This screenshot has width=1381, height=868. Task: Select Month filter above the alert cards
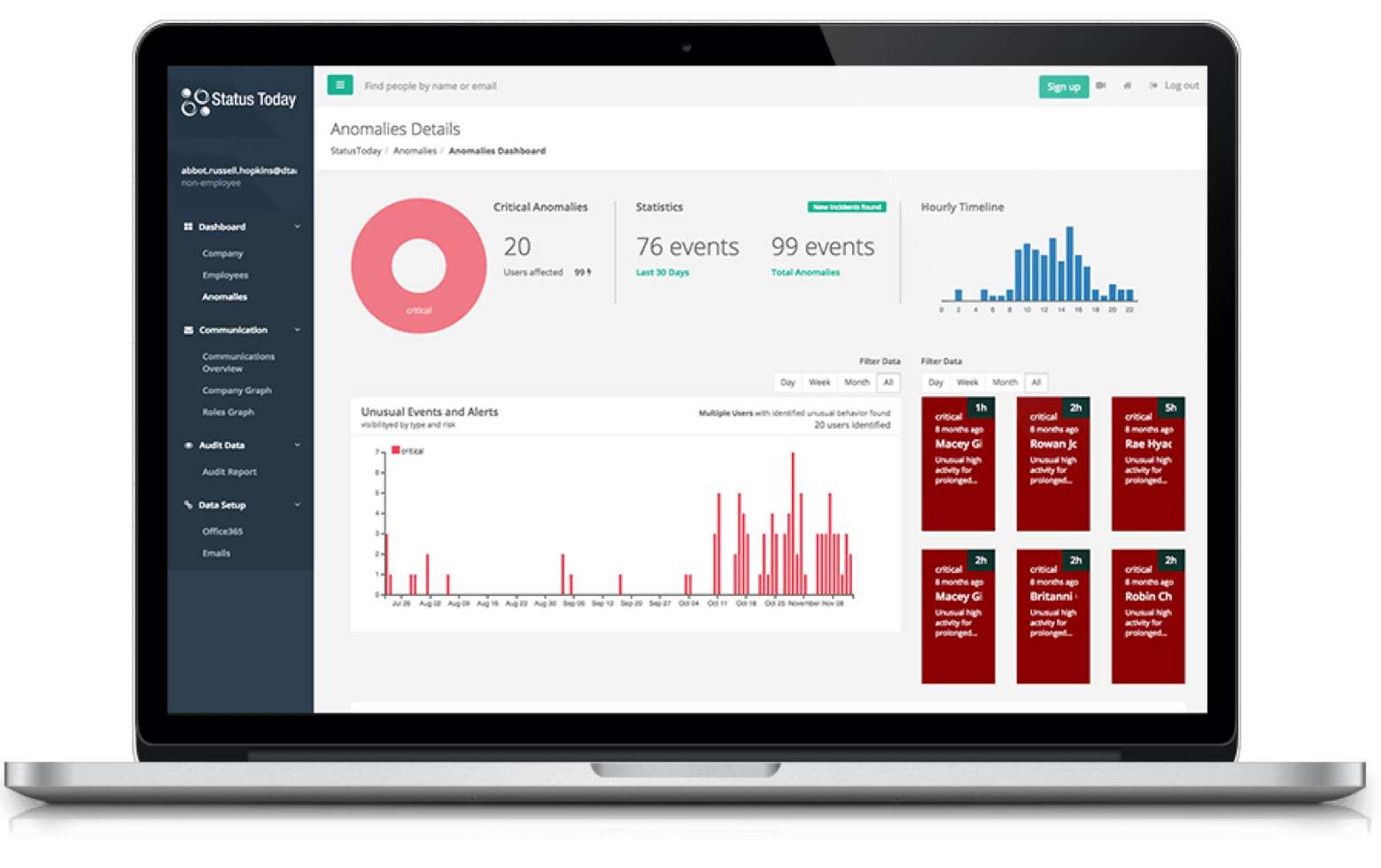pos(1005,383)
